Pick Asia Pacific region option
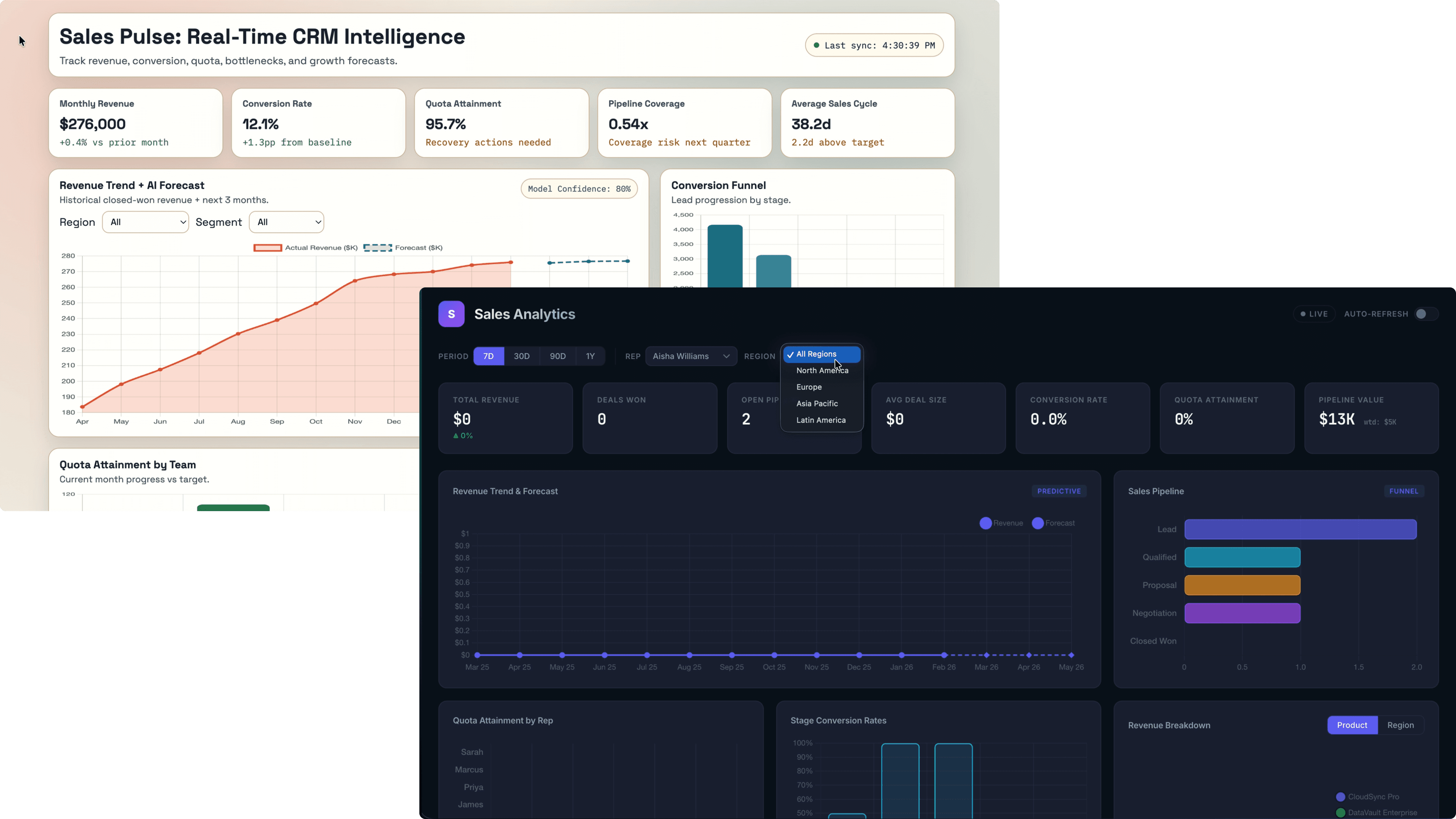Viewport: 1456px width, 819px height. 817,403
